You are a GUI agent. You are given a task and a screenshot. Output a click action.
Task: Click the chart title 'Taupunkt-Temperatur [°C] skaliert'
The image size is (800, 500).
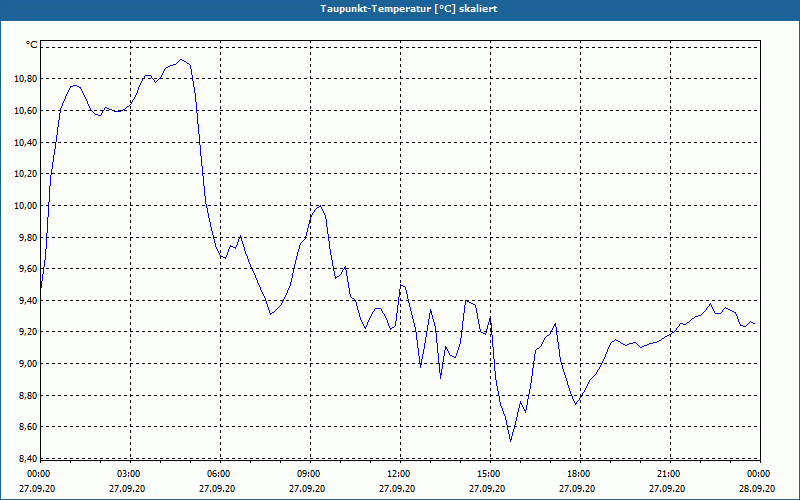point(409,9)
